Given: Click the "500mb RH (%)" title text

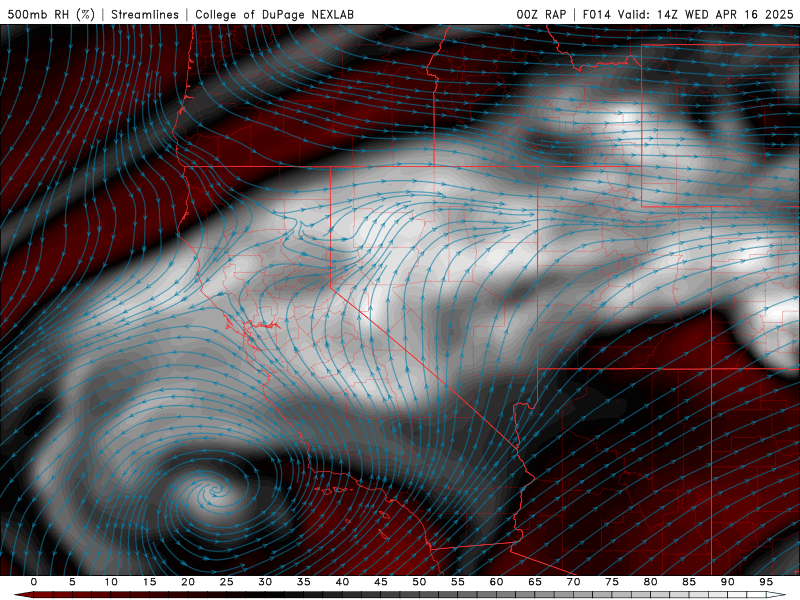Looking at the screenshot, I should (51, 14).
